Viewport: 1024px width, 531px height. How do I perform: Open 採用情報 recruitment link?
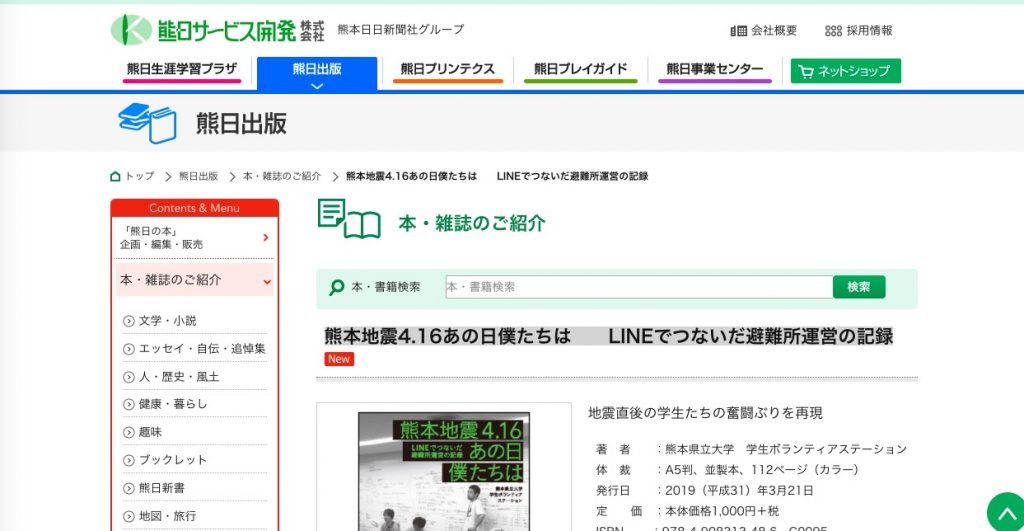859,31
